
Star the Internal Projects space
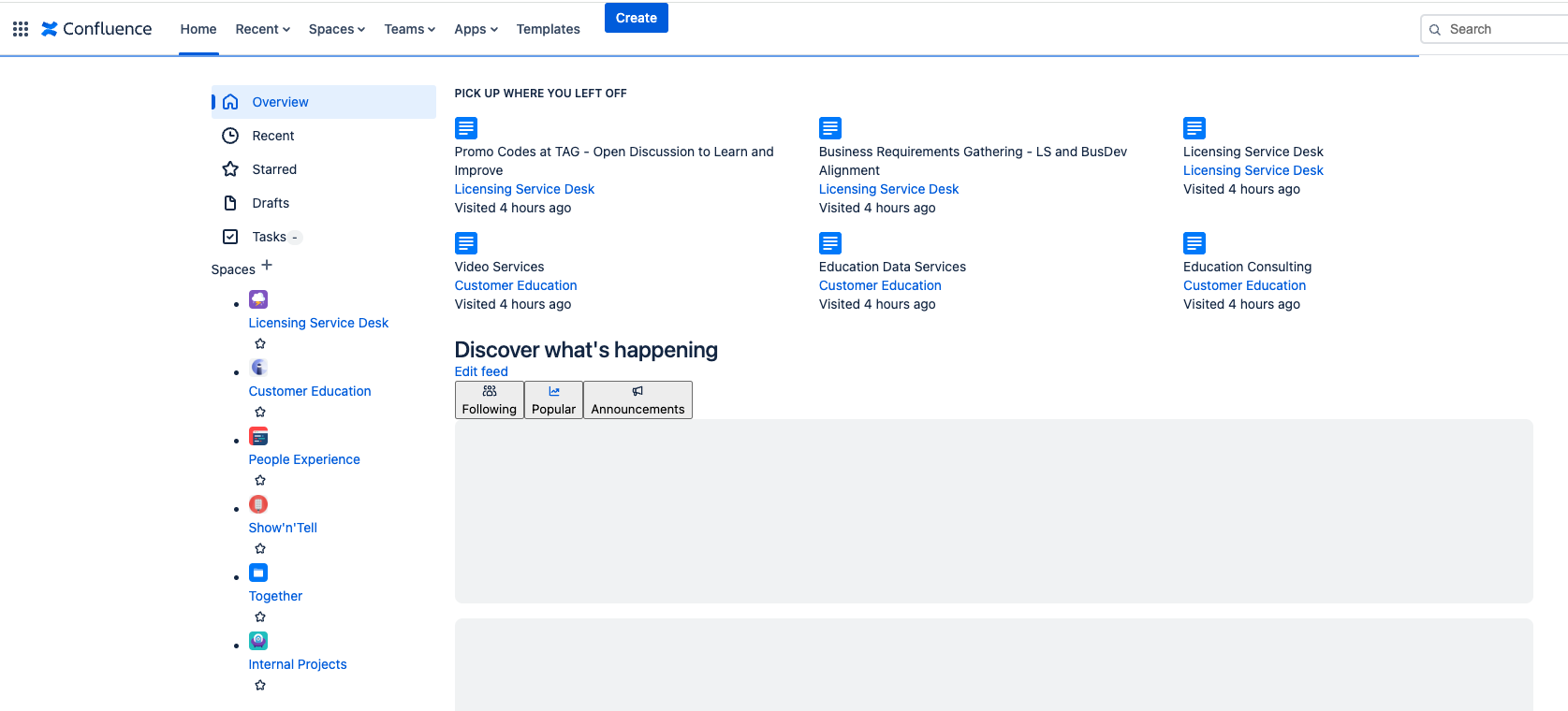click(x=260, y=685)
